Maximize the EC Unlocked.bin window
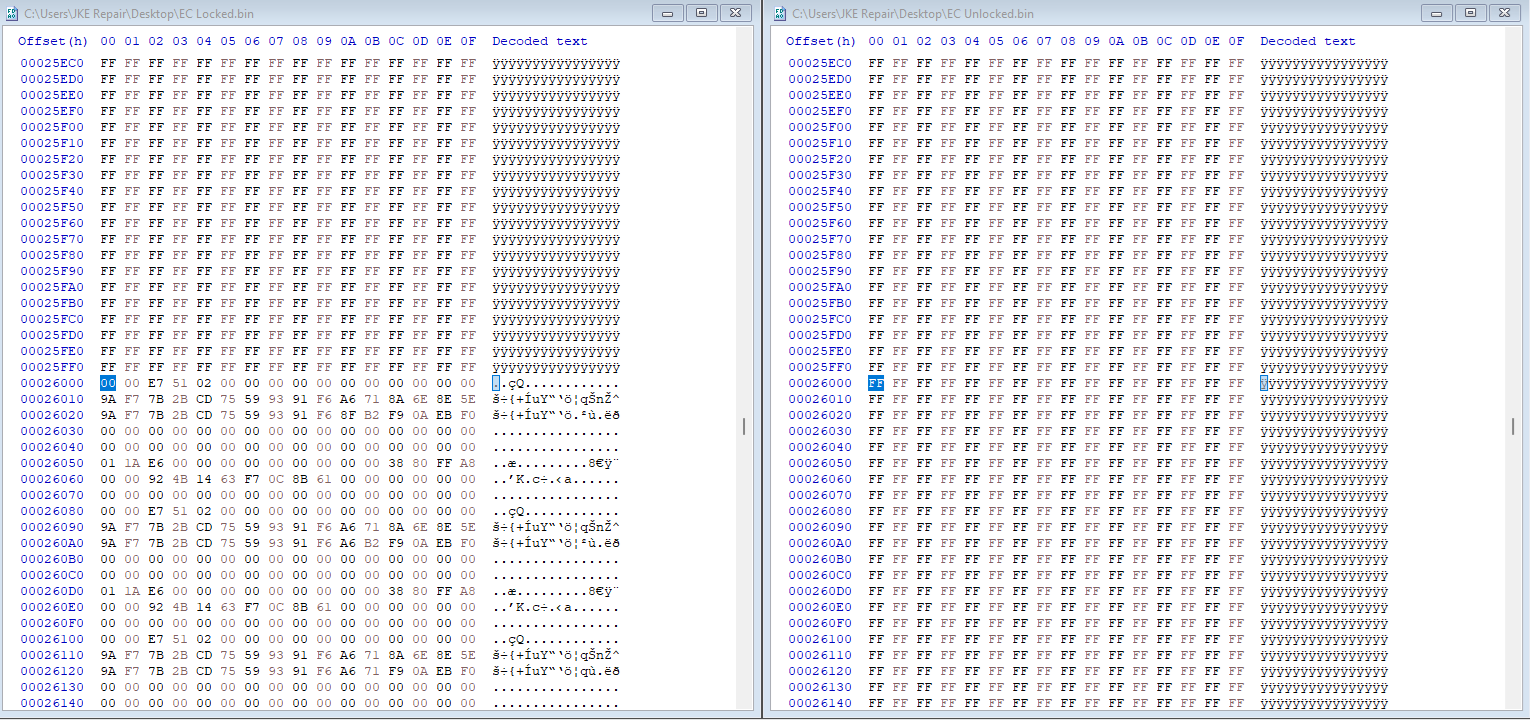 [x=1469, y=13]
